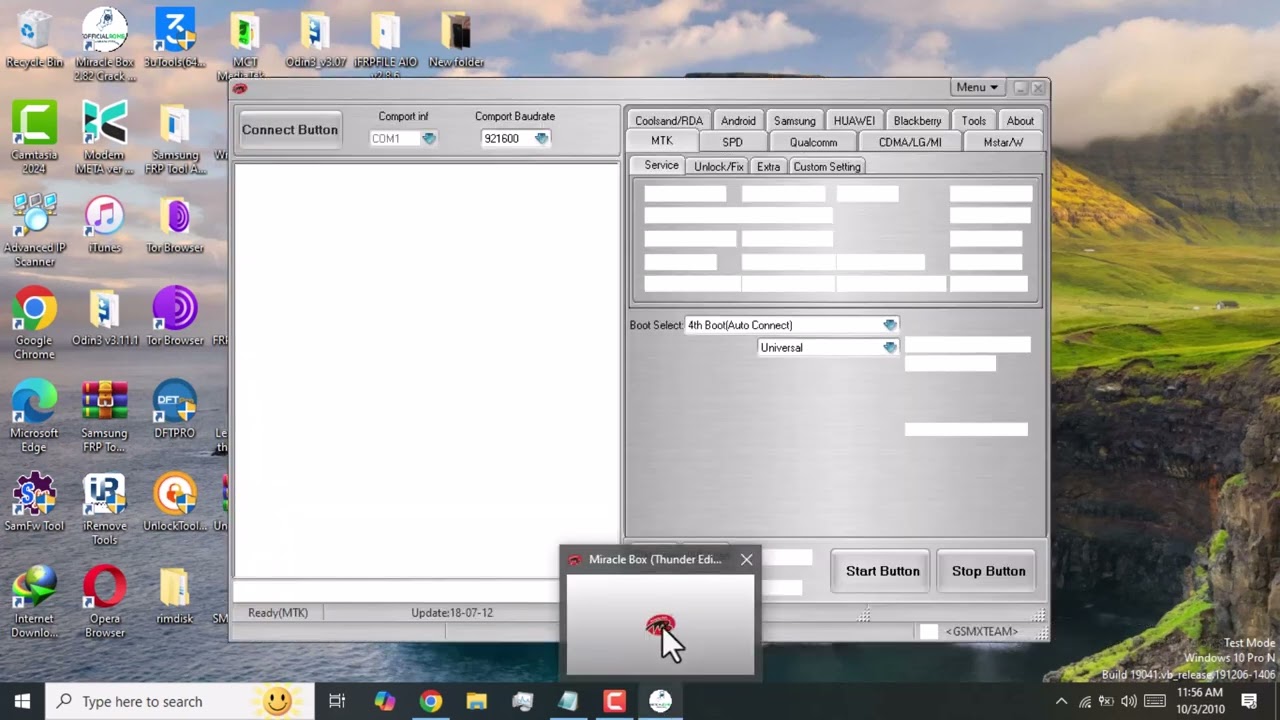The image size is (1280, 720).
Task: Open the SamFw Tool desktop icon
Action: (x=34, y=503)
